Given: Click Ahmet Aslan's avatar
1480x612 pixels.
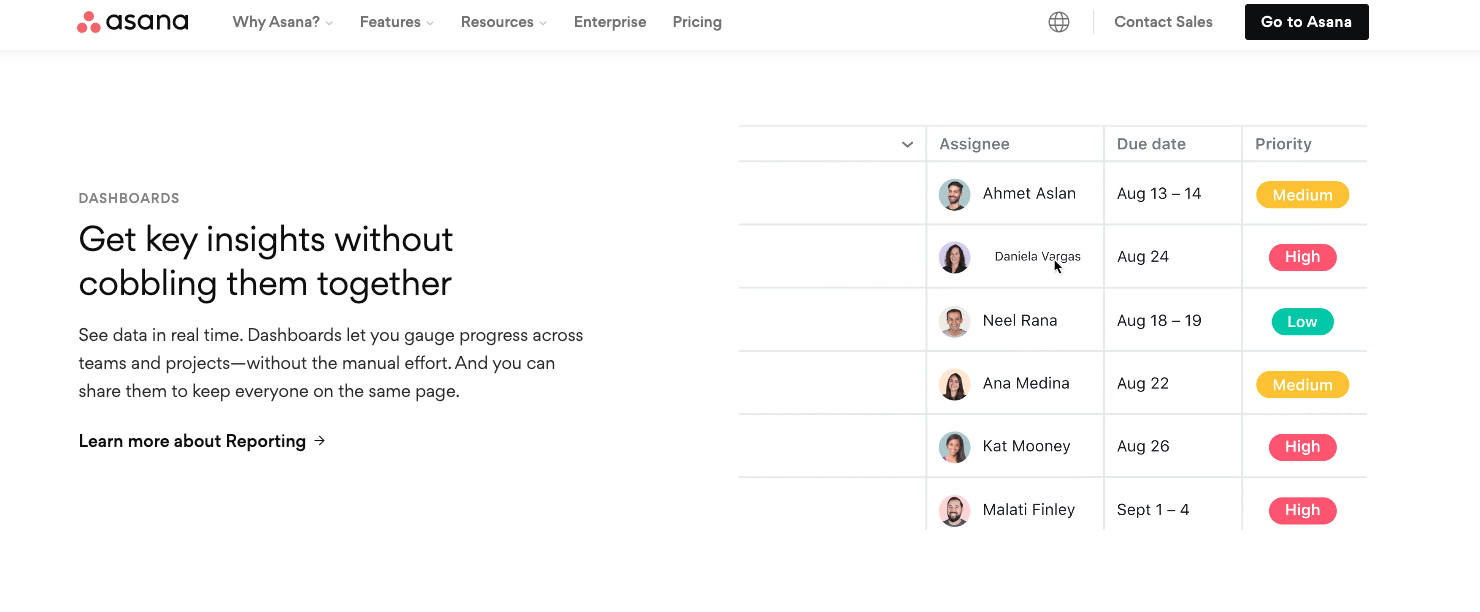Looking at the screenshot, I should point(955,194).
